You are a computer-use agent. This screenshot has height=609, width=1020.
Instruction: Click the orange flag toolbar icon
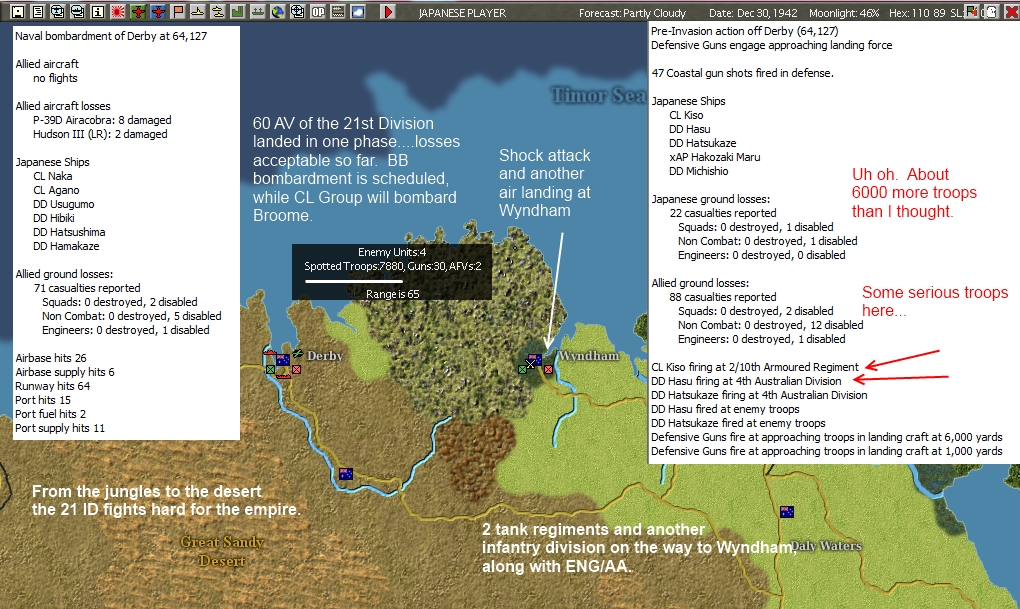point(178,12)
